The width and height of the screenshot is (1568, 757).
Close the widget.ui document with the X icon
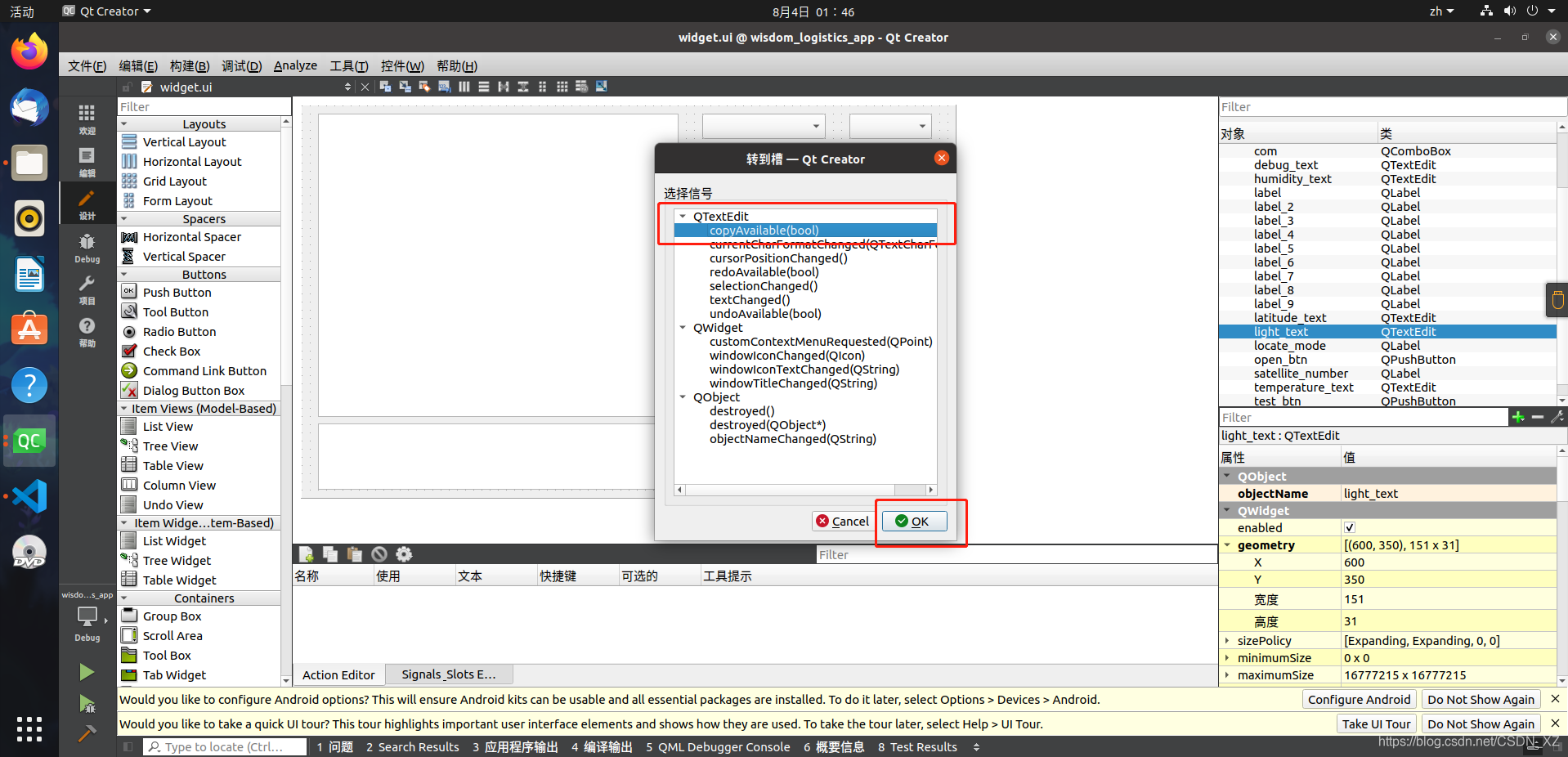point(365,87)
